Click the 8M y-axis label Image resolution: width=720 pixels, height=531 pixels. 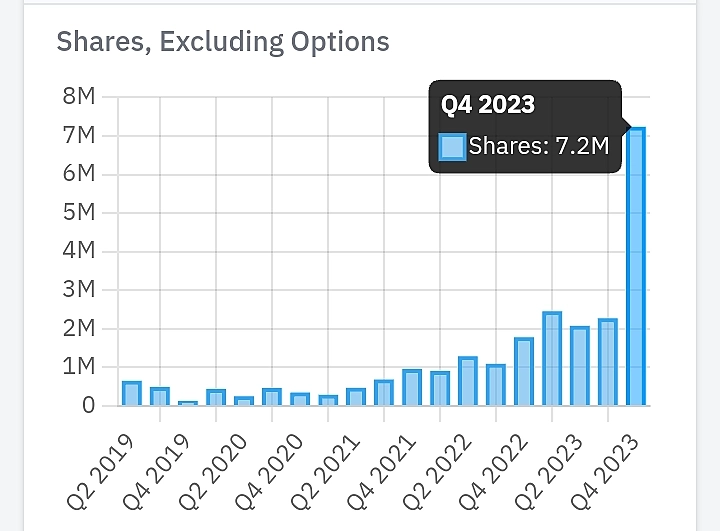pos(78,97)
